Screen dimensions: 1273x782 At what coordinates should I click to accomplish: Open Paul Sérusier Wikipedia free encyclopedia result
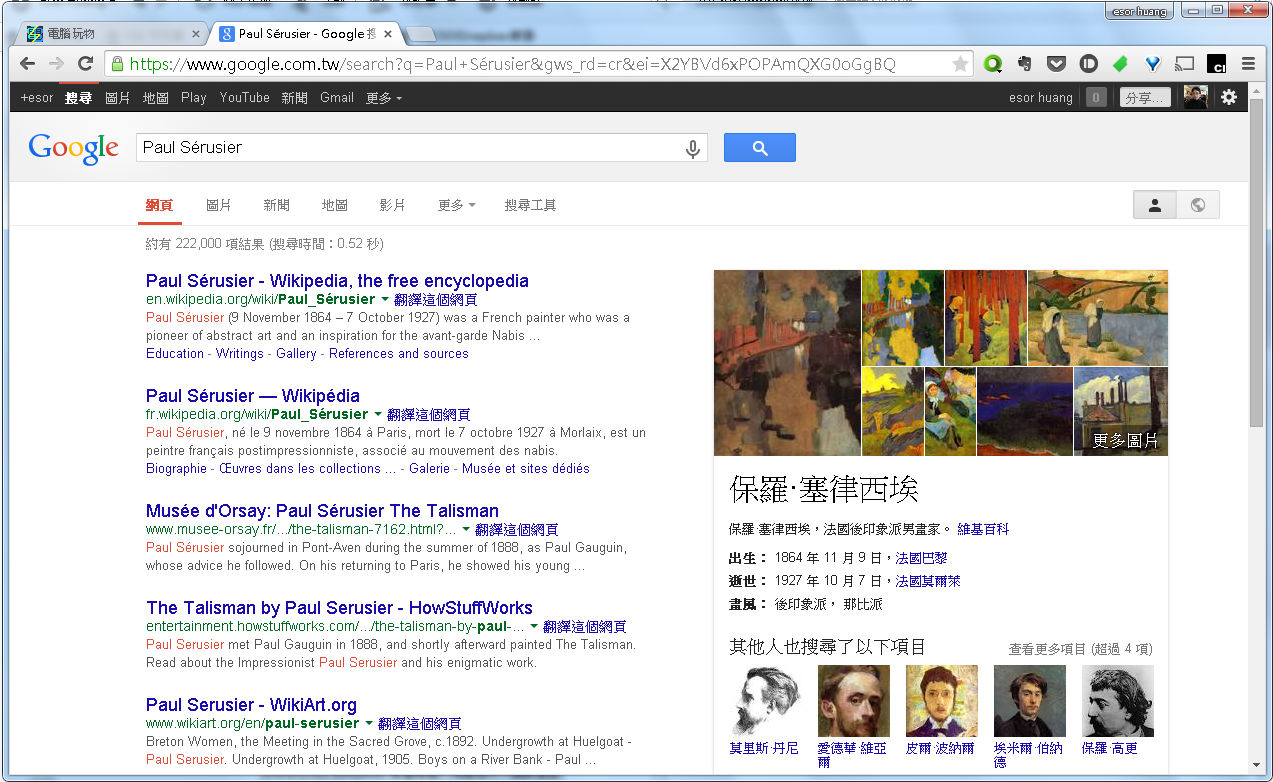pos(337,281)
